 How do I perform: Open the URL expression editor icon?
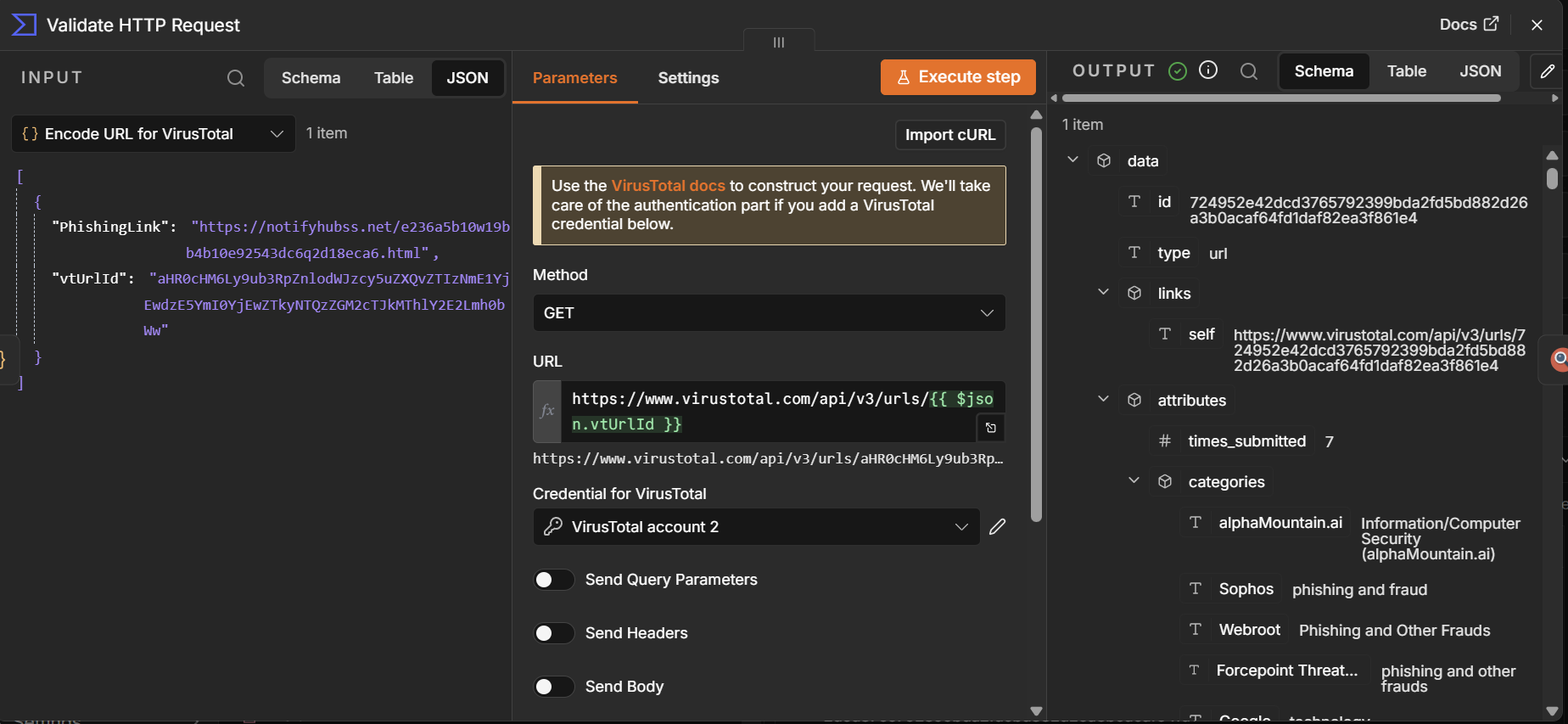pos(991,428)
